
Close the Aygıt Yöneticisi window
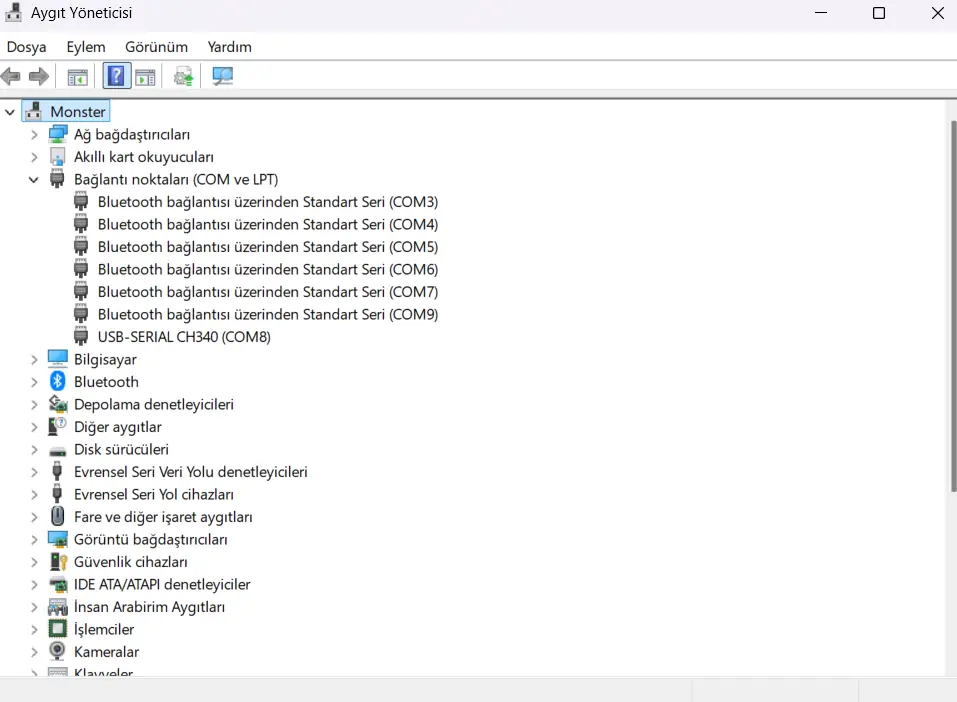pos(937,13)
